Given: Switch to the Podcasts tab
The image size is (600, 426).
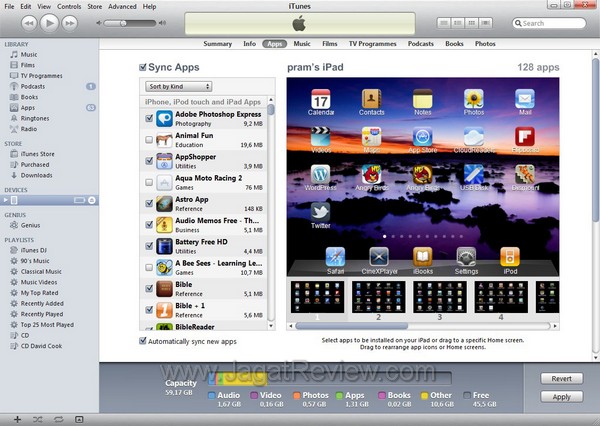Looking at the screenshot, I should (421, 44).
